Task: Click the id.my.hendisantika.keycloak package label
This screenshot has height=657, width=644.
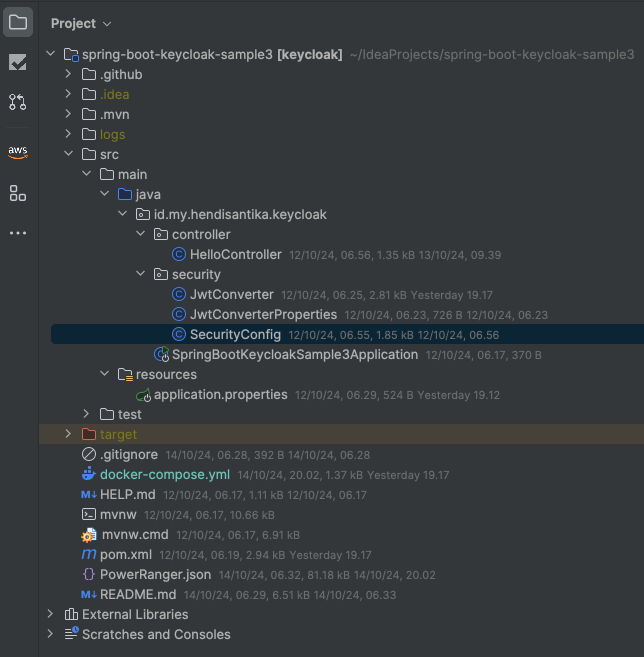Action: [240, 214]
